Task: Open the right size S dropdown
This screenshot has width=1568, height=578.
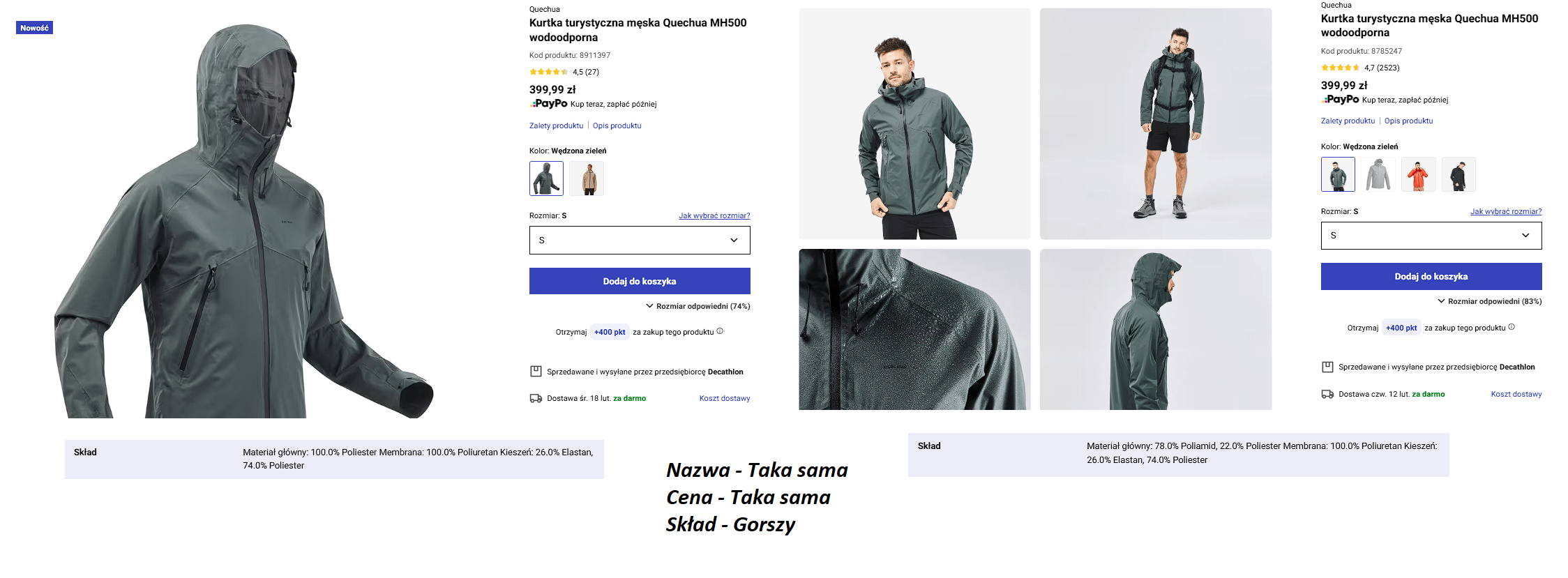Action: pos(1431,236)
